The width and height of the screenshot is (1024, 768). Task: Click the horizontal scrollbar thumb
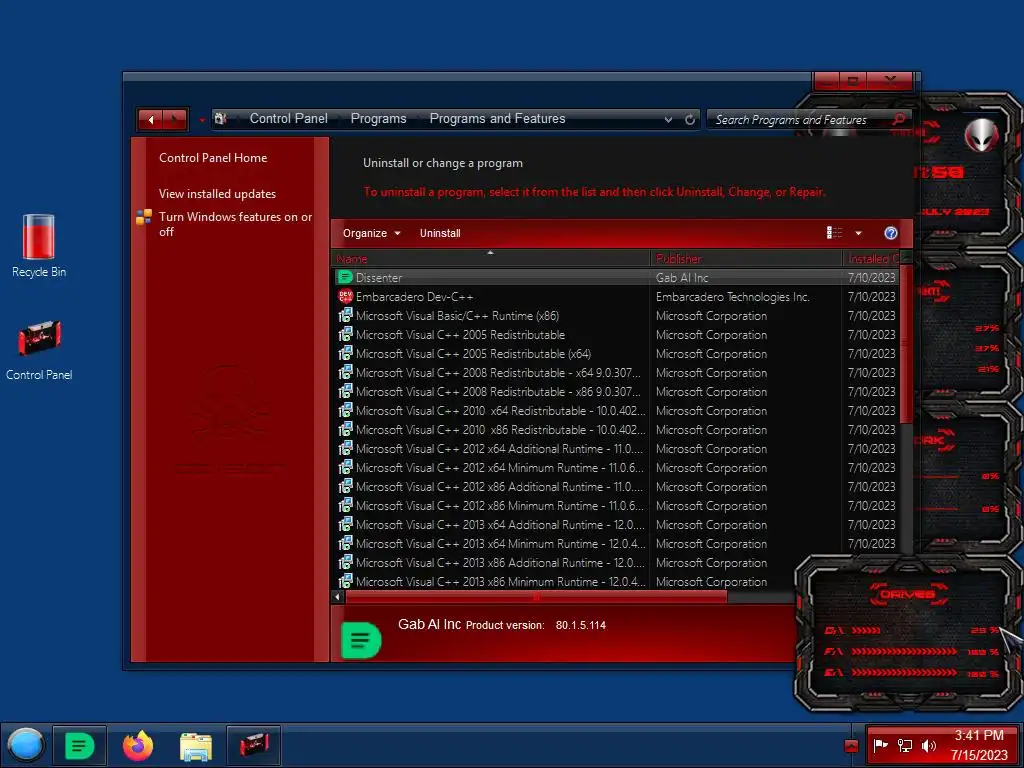pos(536,597)
